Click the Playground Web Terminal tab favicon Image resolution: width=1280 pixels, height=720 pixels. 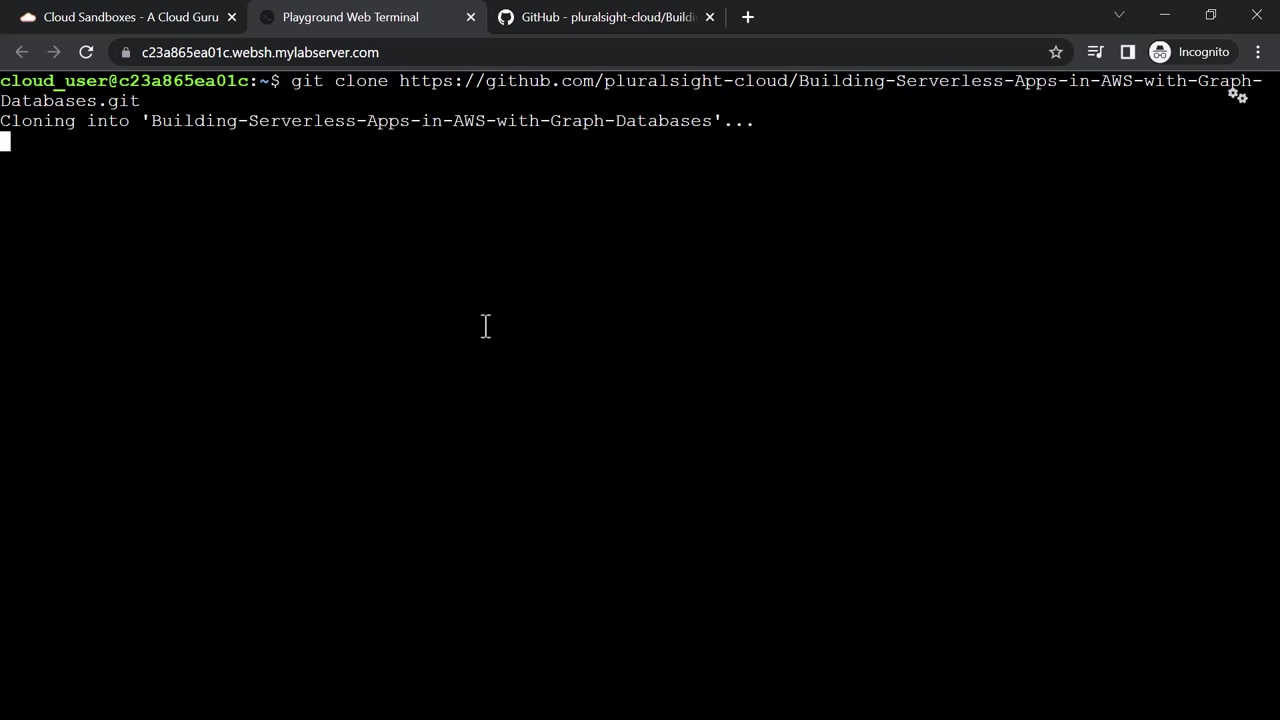tap(267, 17)
